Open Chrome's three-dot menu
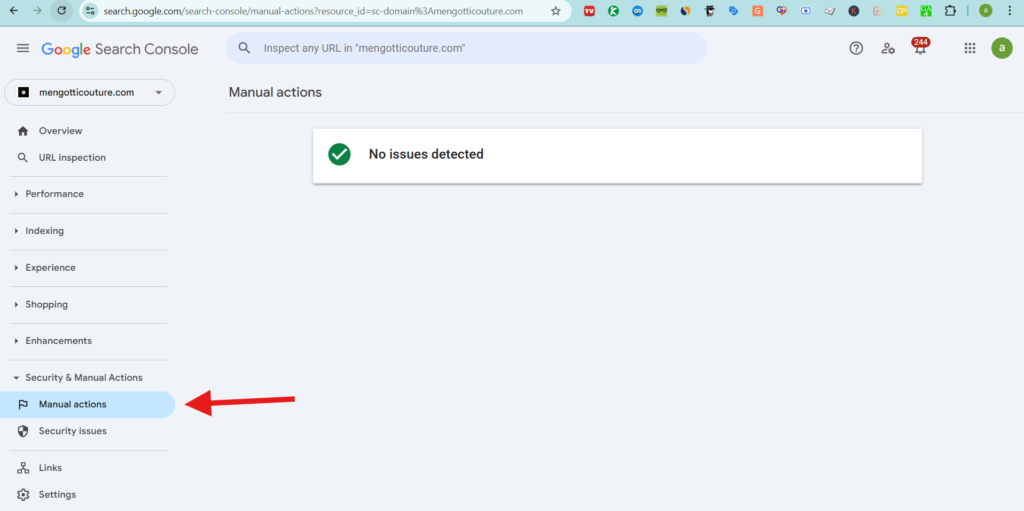1024x511 pixels. click(1010, 11)
